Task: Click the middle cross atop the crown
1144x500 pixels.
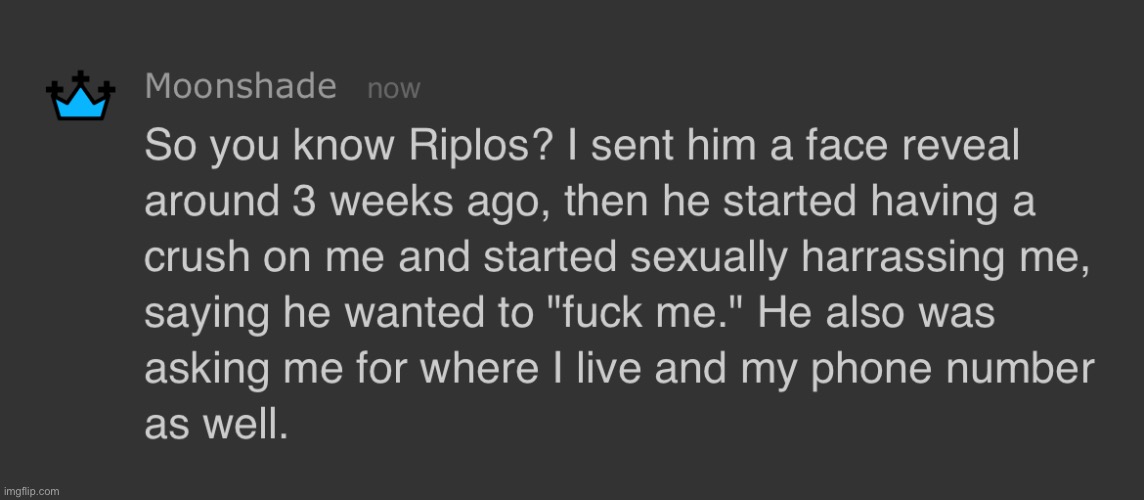Action: (81, 78)
